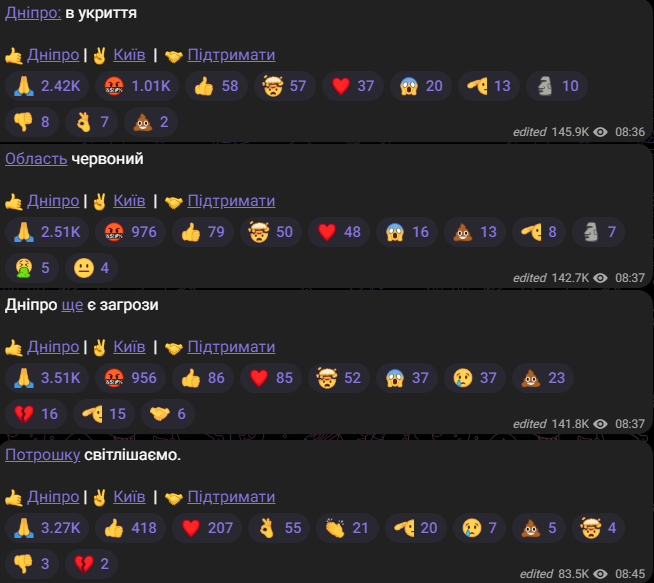Tap the moai statue reaction with 10

(557, 86)
